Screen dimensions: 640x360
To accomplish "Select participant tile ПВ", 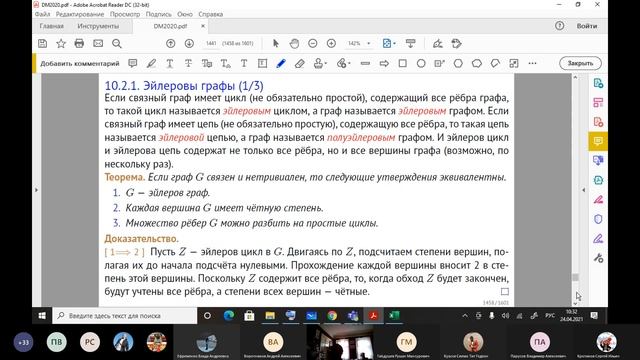I will coord(56,342).
